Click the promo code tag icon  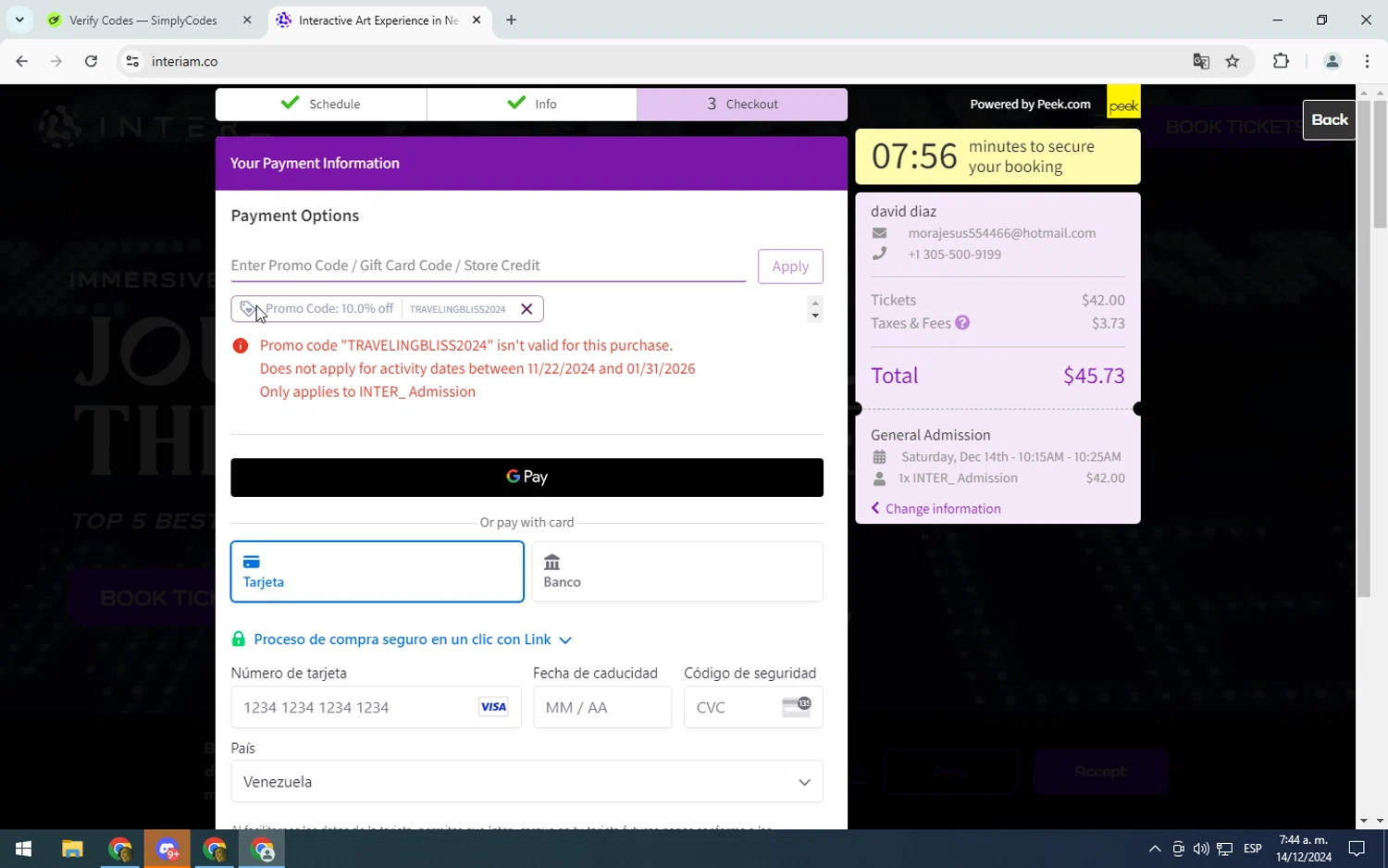248,309
